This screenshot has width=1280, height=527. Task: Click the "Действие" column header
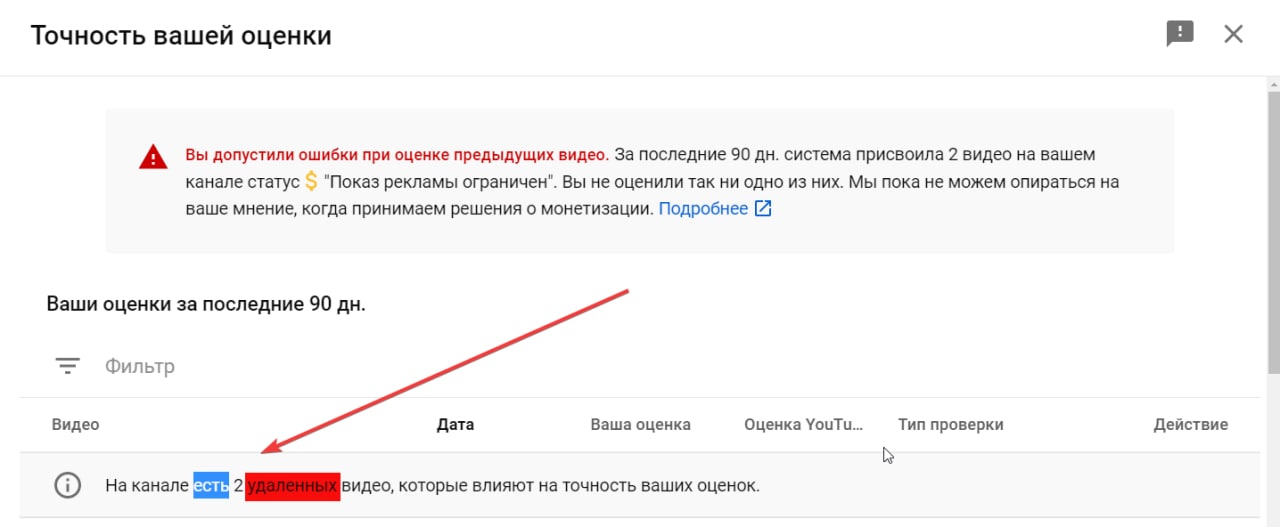1191,424
